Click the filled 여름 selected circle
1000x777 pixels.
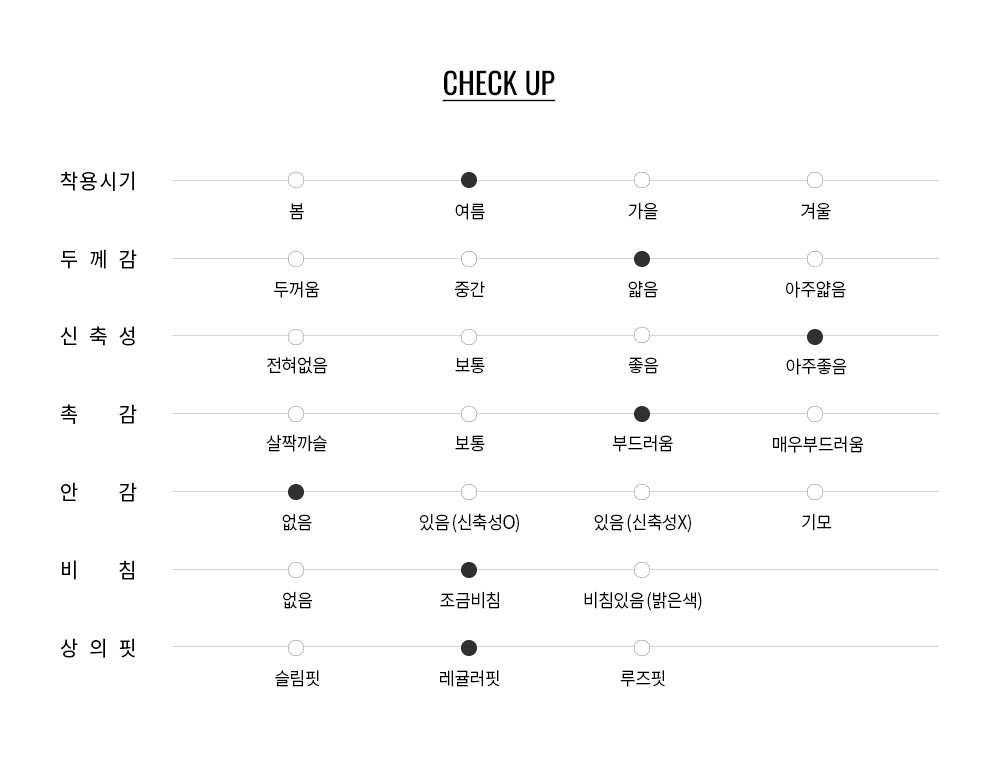469,181
